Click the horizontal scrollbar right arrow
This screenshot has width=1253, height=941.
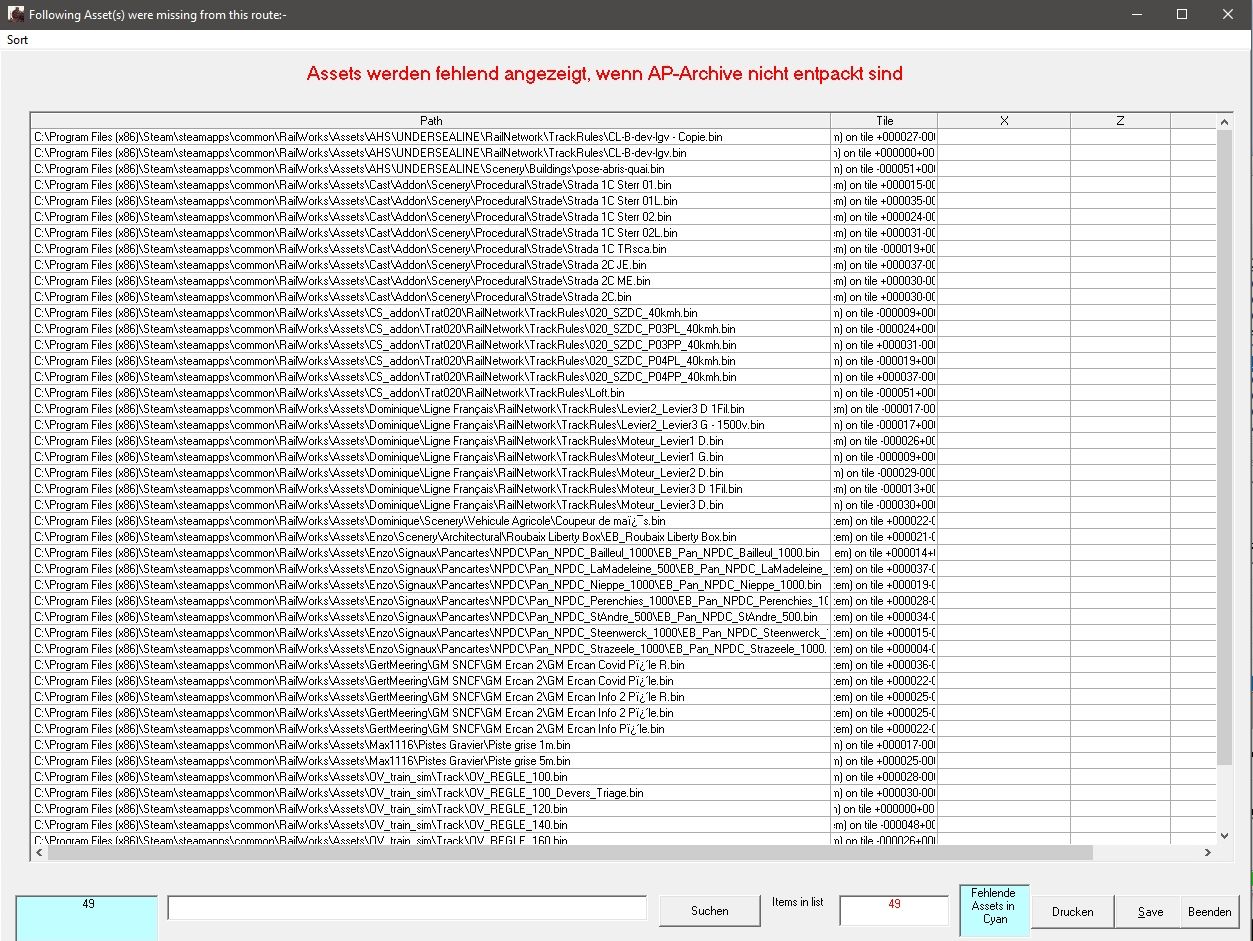click(x=1207, y=853)
